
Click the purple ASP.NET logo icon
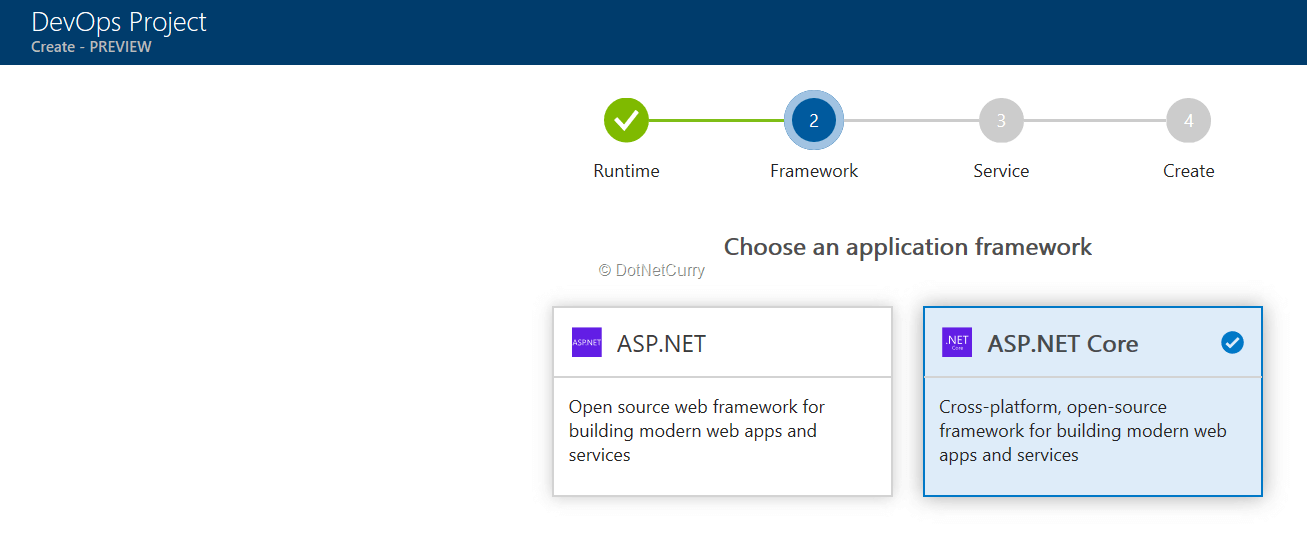tap(587, 343)
